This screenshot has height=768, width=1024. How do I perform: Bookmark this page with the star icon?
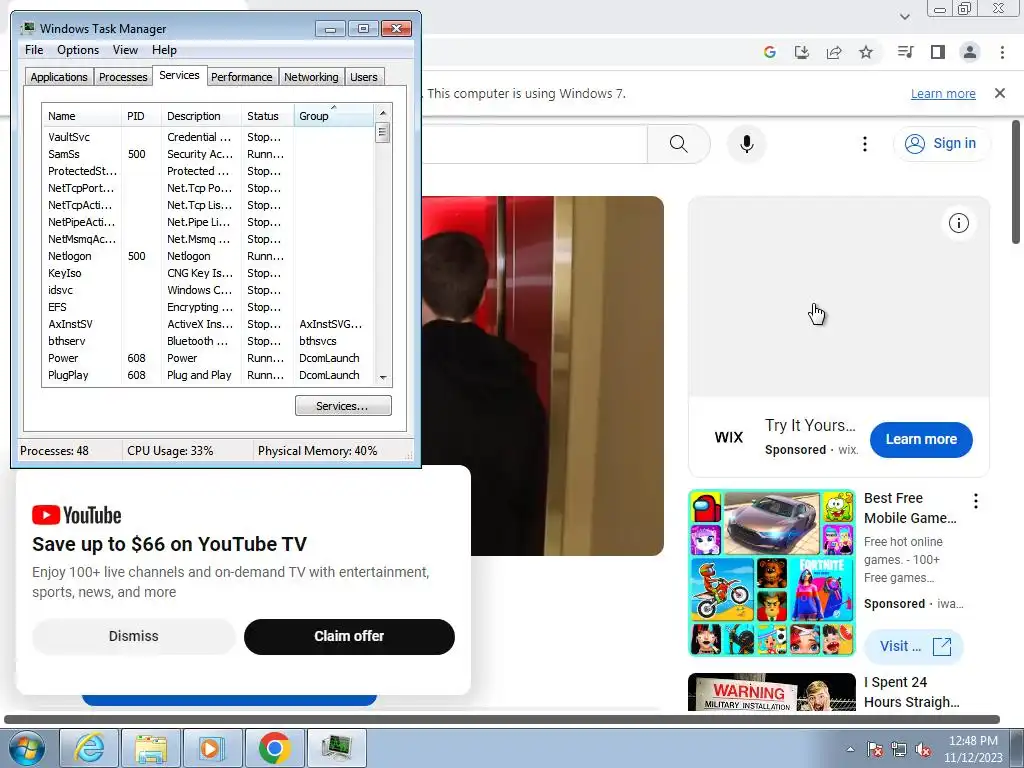pyautogui.click(x=866, y=52)
